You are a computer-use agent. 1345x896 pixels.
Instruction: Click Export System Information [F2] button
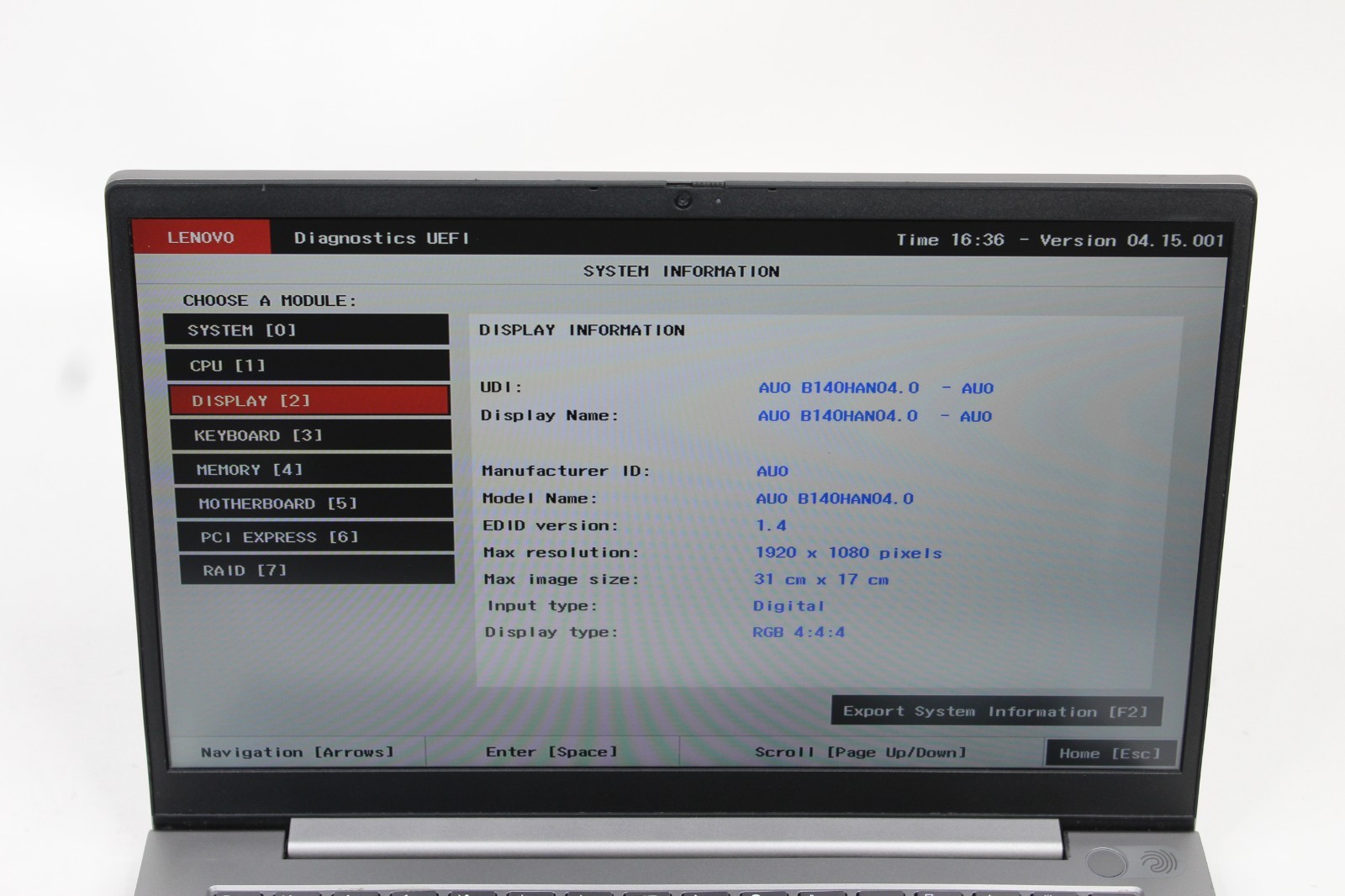pyautogui.click(x=997, y=711)
